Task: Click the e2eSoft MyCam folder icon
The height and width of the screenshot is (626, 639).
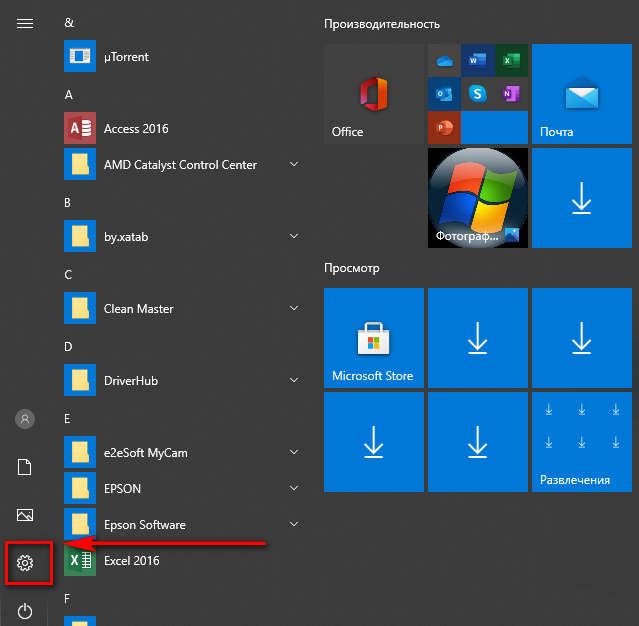Action: point(80,452)
